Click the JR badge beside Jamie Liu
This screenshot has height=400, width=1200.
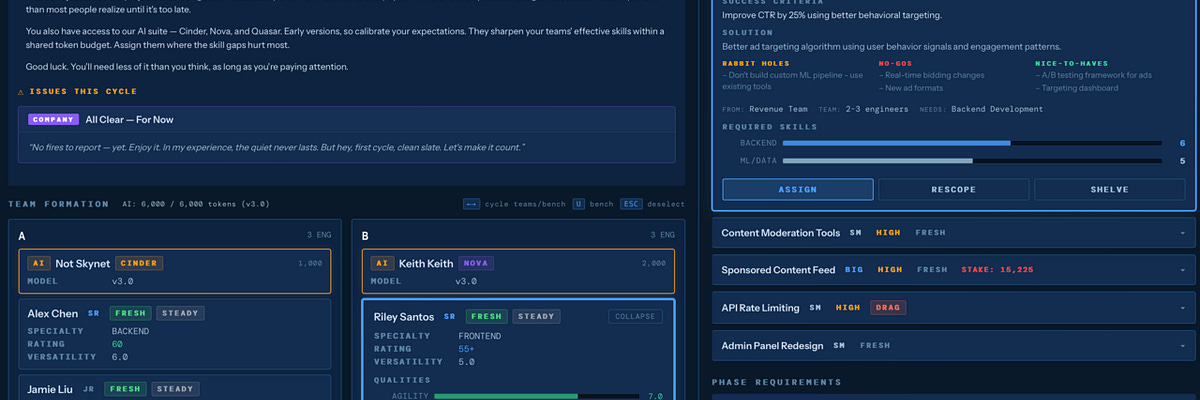(x=91, y=389)
